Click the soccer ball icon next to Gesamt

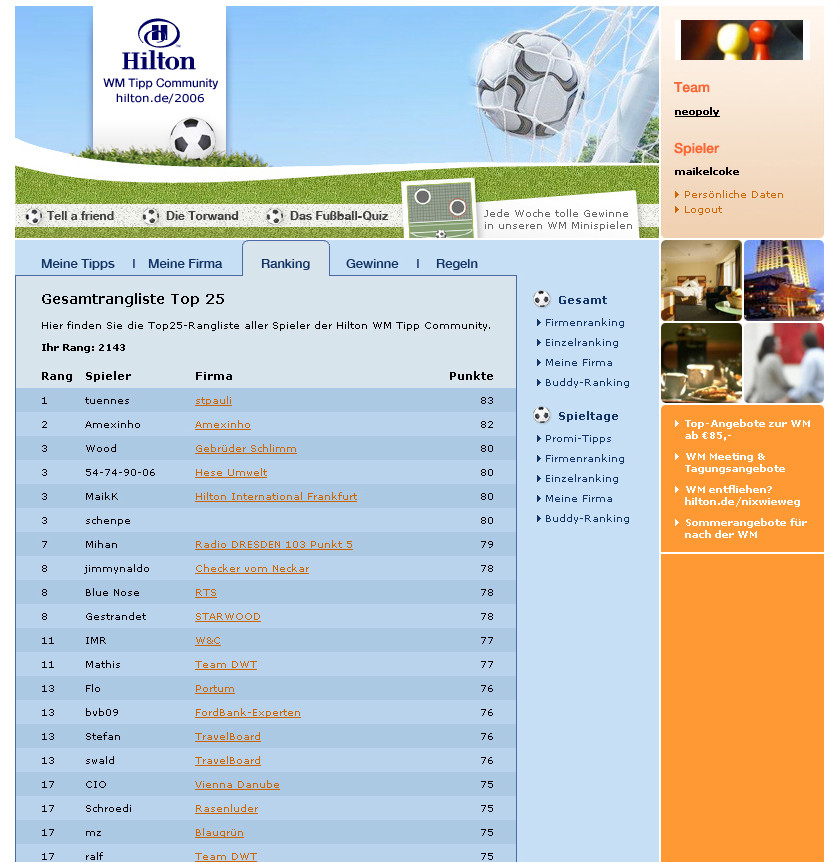pyautogui.click(x=541, y=299)
